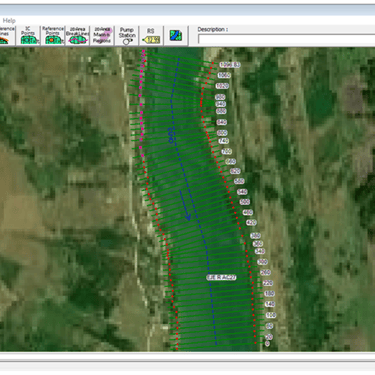Click the background map layers icon
Screen dimensions: 375x375
click(176, 35)
